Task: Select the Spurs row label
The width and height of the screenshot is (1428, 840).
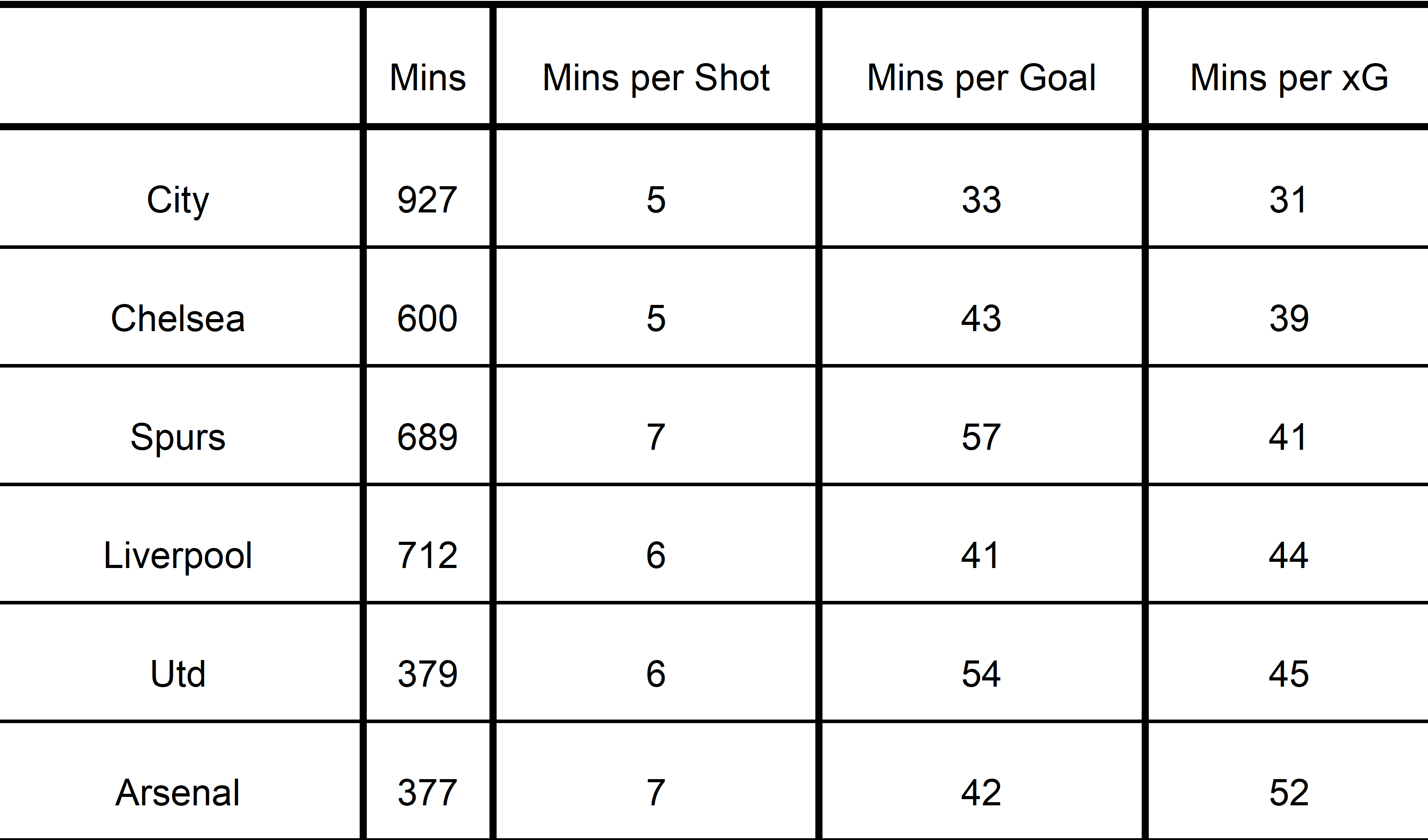Action: (x=178, y=437)
